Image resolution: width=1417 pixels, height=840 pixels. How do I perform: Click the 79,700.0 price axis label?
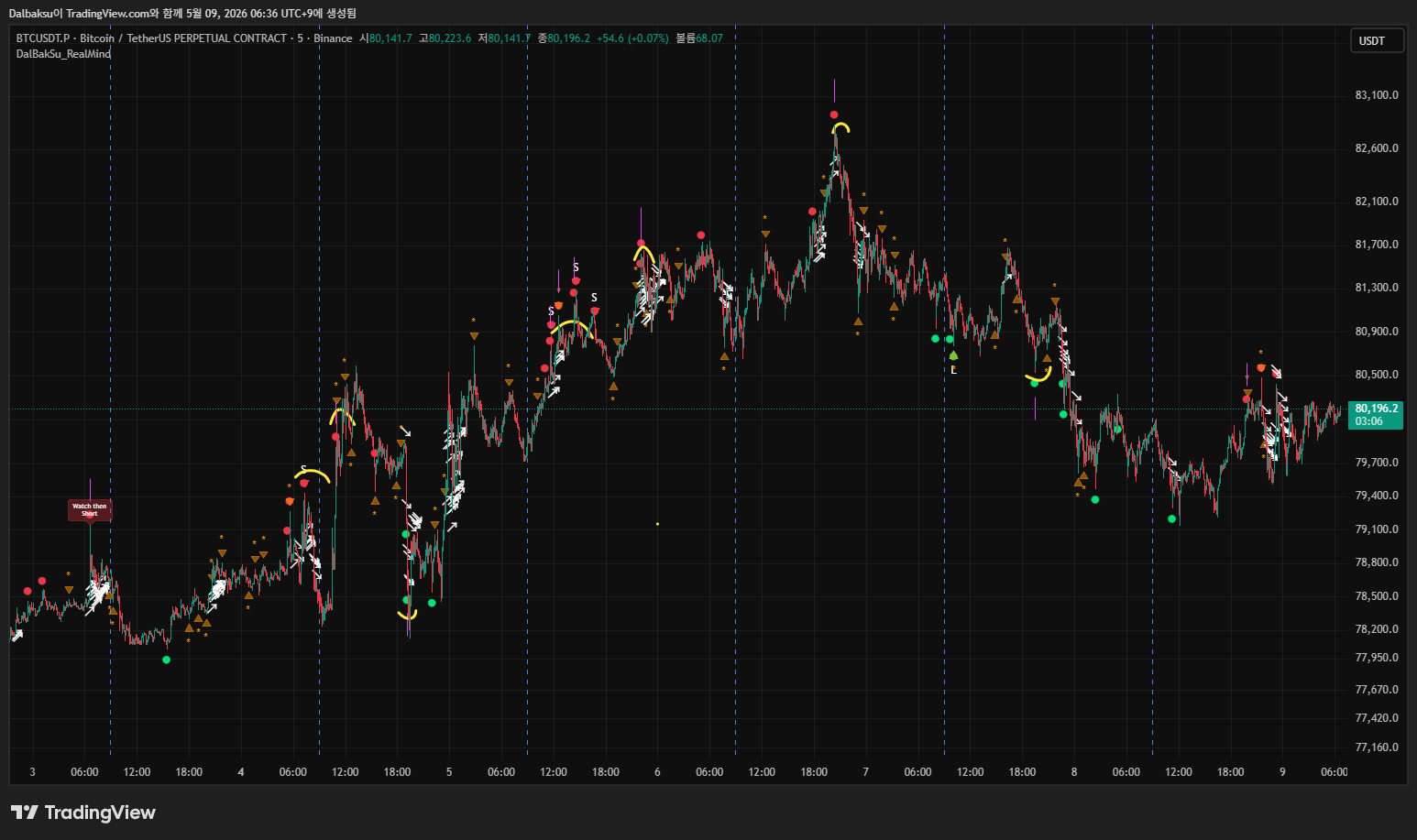click(x=1377, y=463)
